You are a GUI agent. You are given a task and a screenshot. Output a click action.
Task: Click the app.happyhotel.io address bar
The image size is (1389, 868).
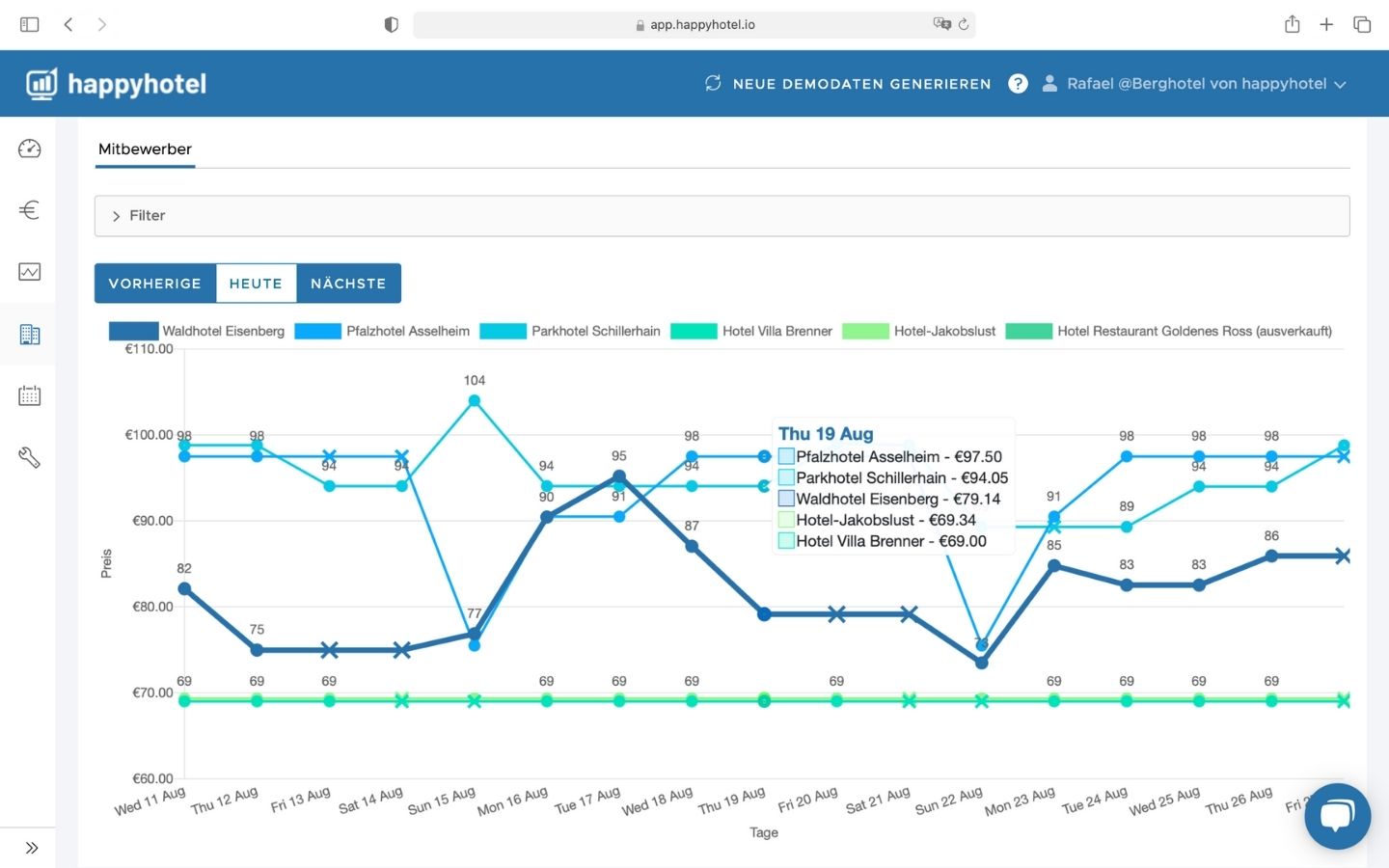coord(694,24)
